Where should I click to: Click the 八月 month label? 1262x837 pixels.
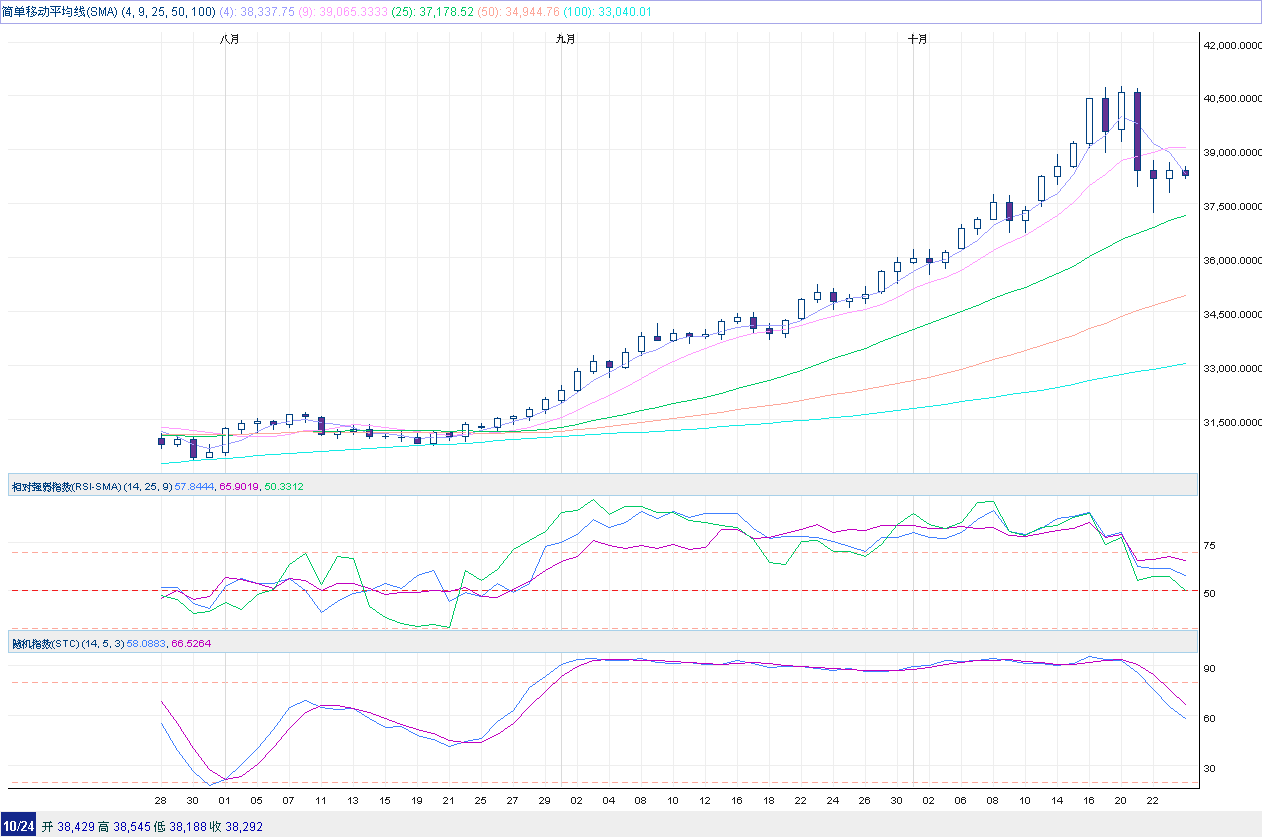tap(230, 39)
